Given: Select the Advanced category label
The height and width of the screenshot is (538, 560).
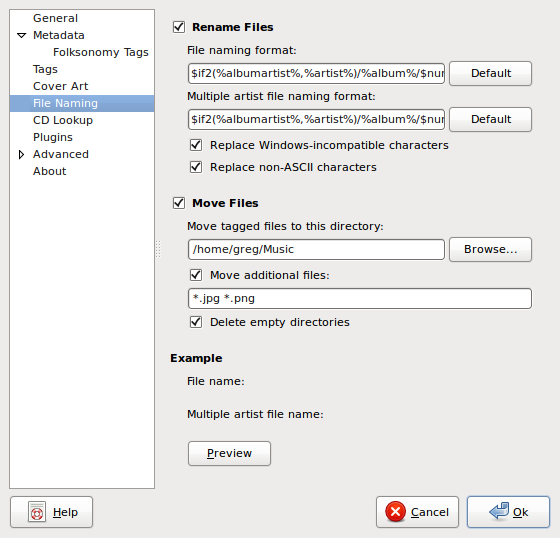Looking at the screenshot, I should 61,154.
